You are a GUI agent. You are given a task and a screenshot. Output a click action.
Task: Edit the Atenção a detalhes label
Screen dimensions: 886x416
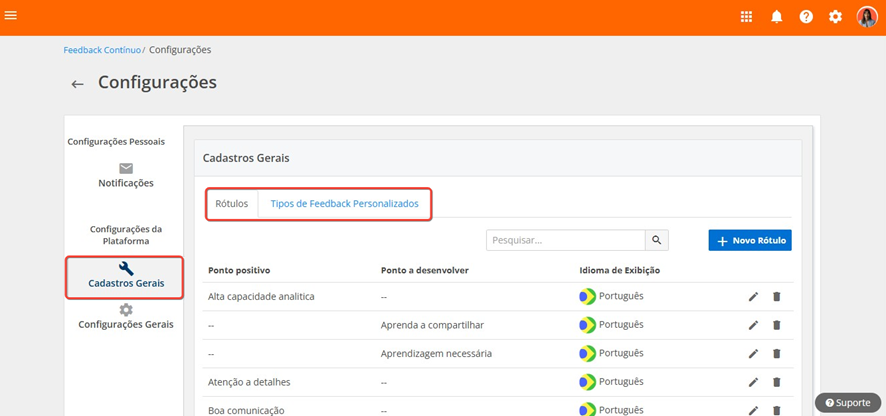pos(753,382)
